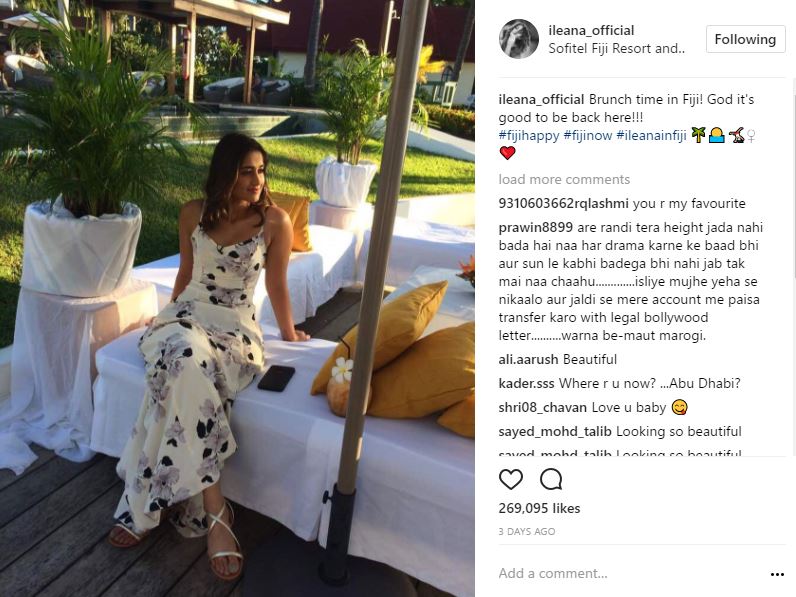Open the #fijinow hashtag

(x=587, y=136)
